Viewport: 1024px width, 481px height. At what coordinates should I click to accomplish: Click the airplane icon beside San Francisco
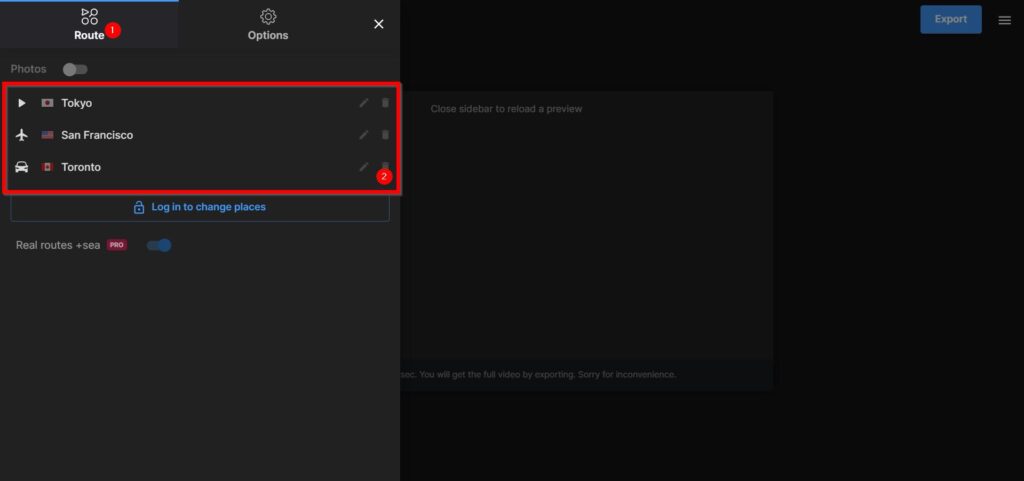click(x=22, y=135)
